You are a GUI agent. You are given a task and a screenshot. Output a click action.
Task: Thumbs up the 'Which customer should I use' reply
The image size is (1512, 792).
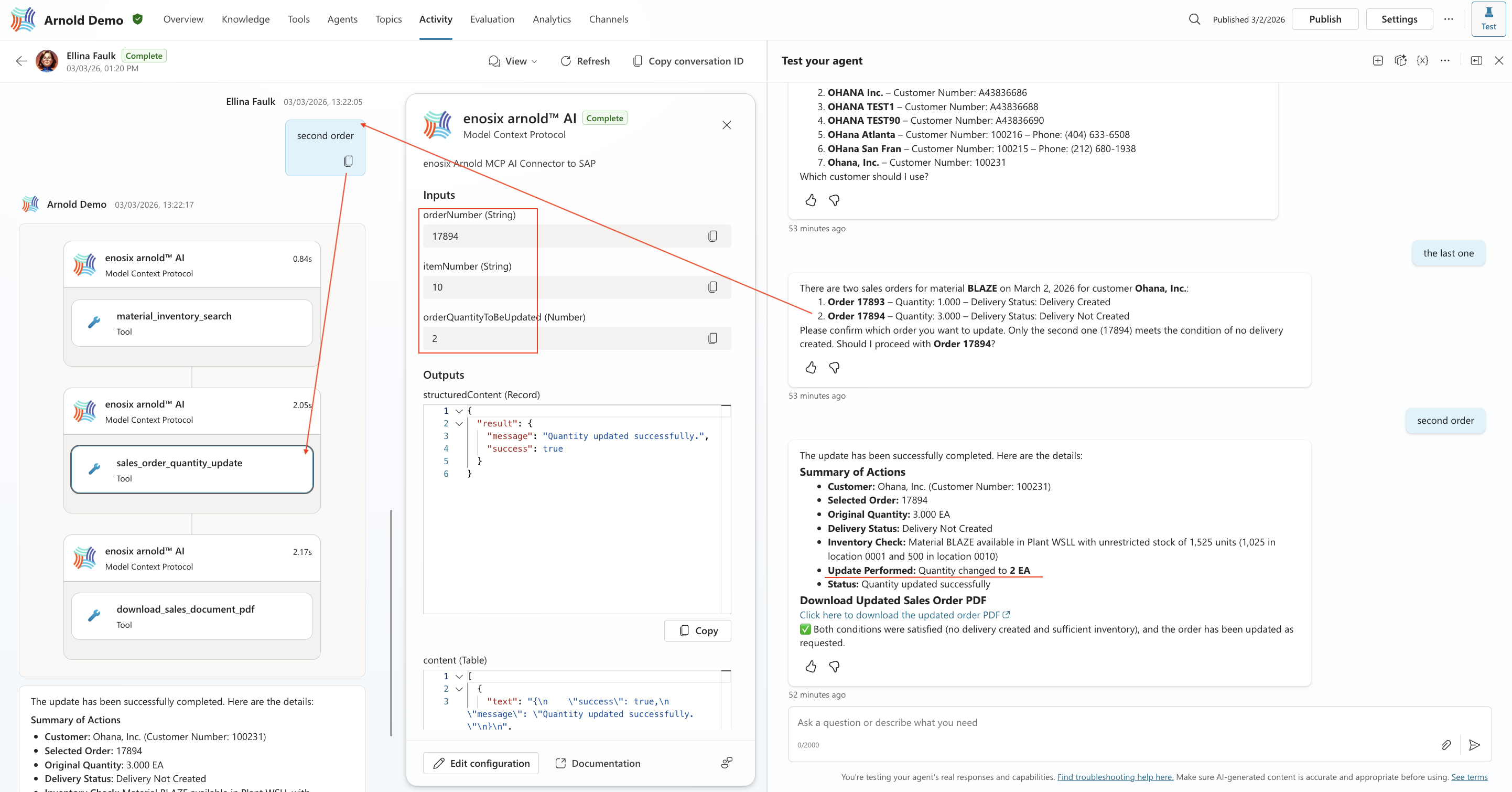click(x=811, y=201)
